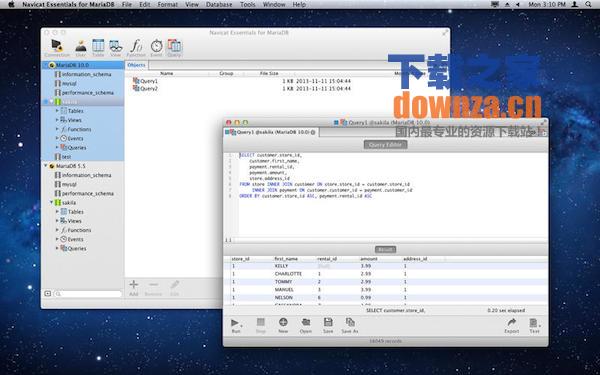Open the File menu
The image size is (600, 375).
coord(127,4)
